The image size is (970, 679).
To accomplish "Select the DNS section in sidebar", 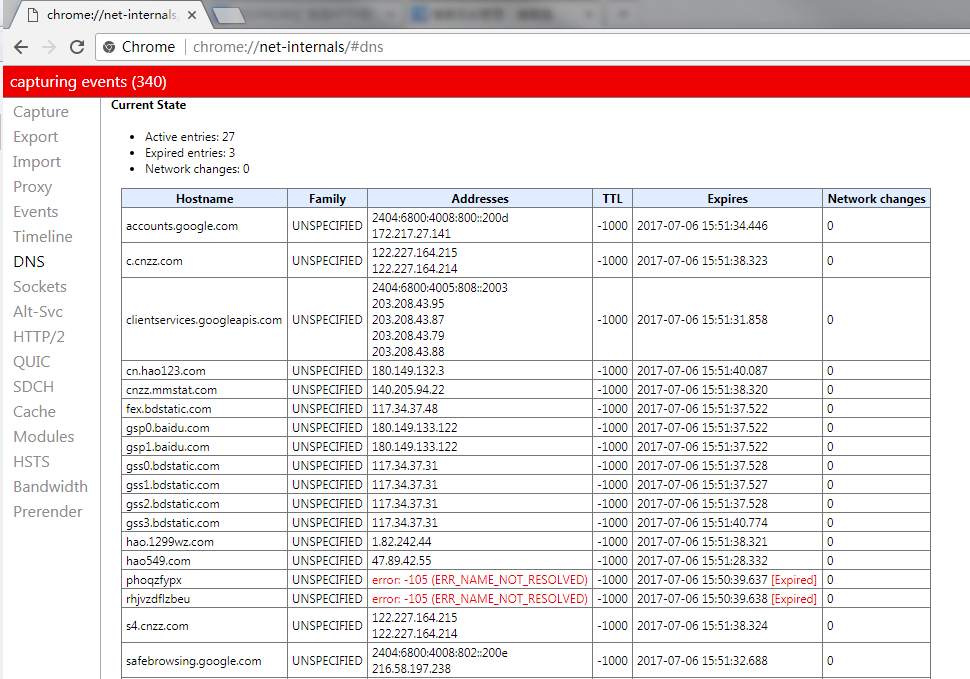I will 29,262.
